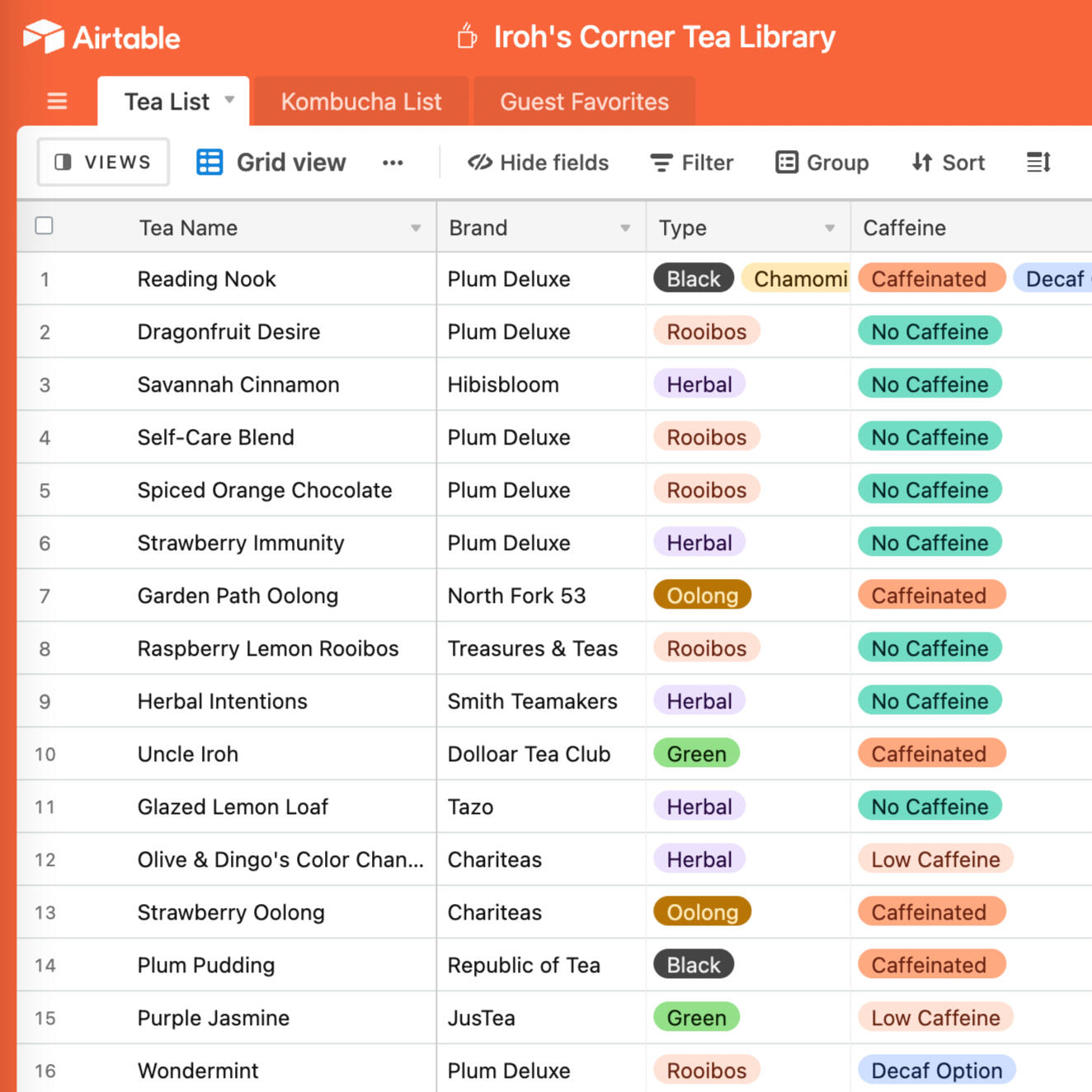Open the Filter panel
Image resolution: width=1092 pixels, height=1092 pixels.
pyautogui.click(x=691, y=162)
